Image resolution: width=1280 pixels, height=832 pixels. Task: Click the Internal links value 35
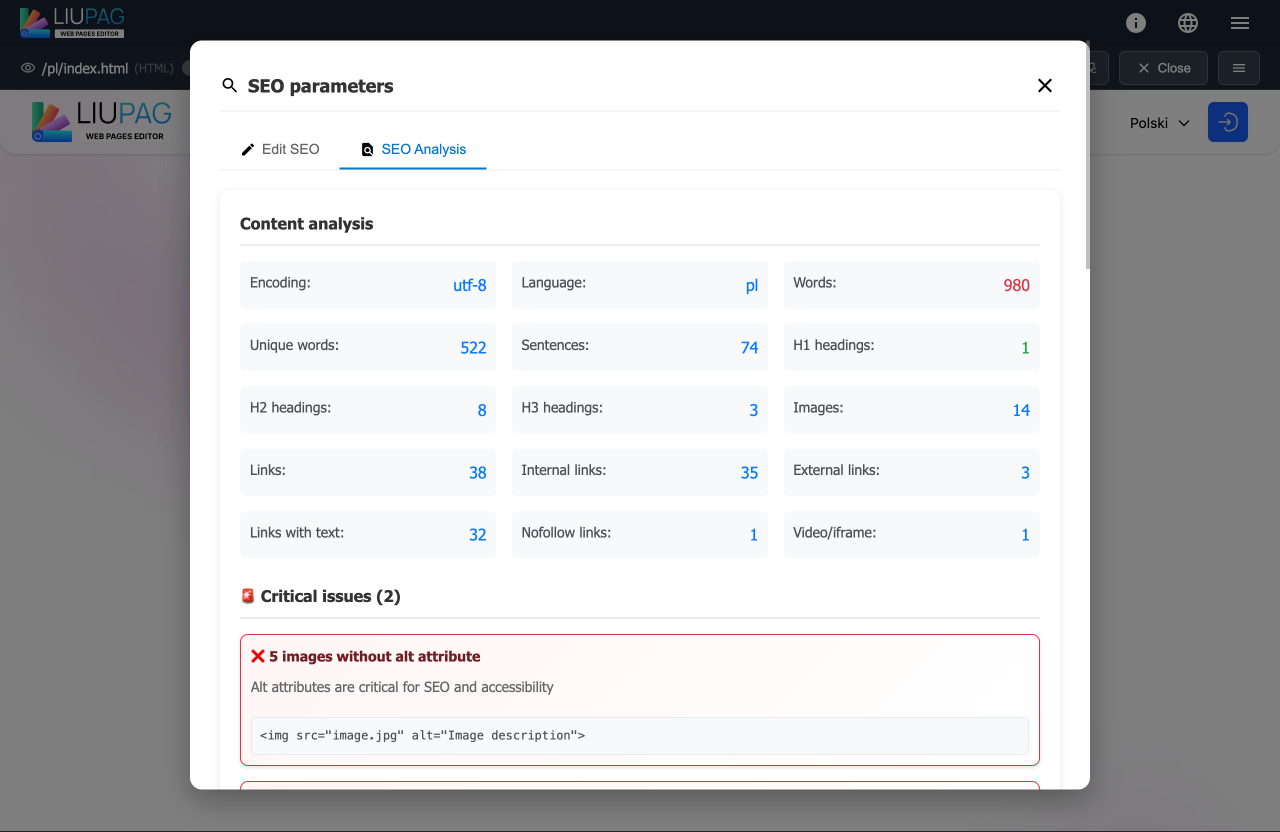point(749,472)
